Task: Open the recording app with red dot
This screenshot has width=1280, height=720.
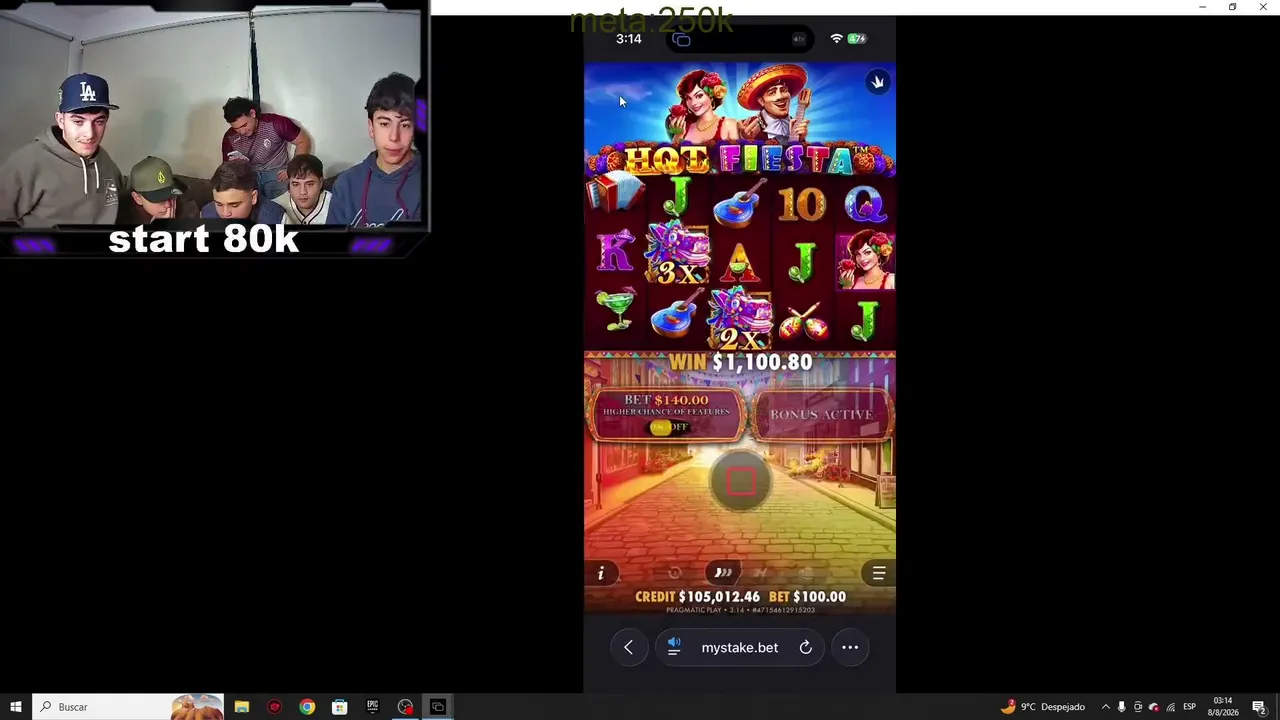Action: point(405,707)
